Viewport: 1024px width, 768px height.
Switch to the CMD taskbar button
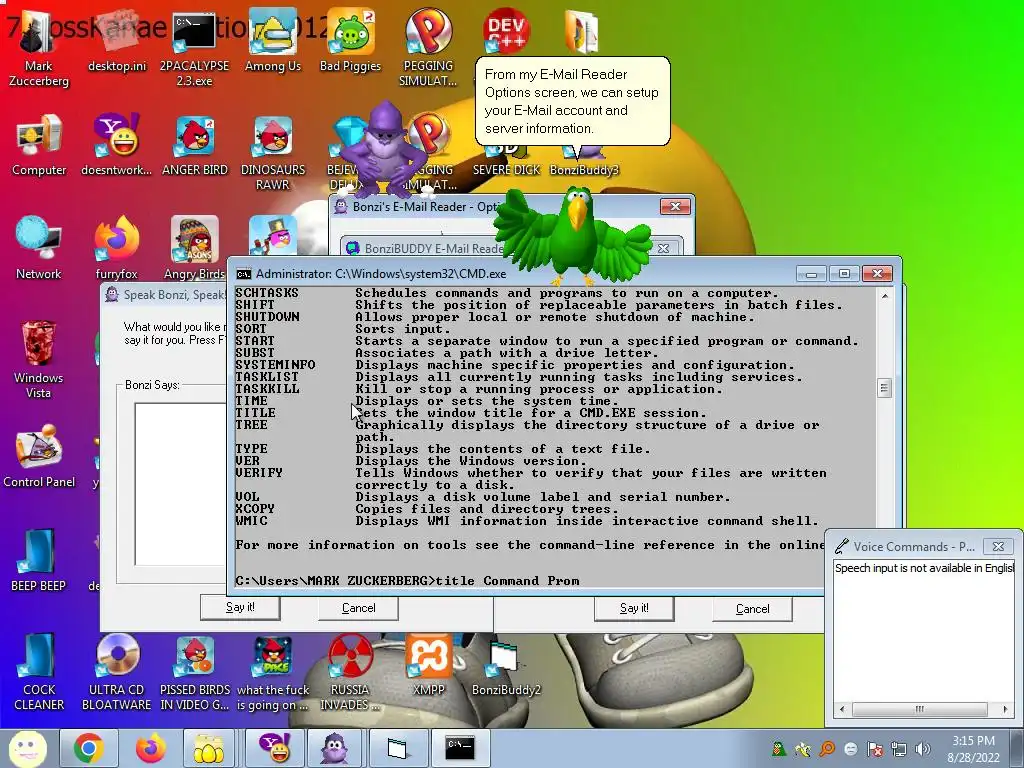pyautogui.click(x=459, y=748)
